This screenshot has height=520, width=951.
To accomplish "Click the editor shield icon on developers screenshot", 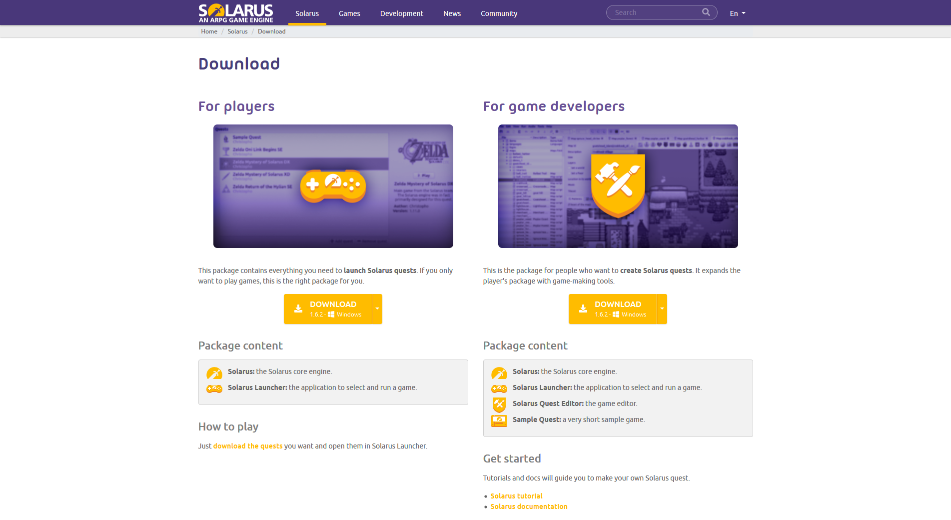I will (618, 184).
